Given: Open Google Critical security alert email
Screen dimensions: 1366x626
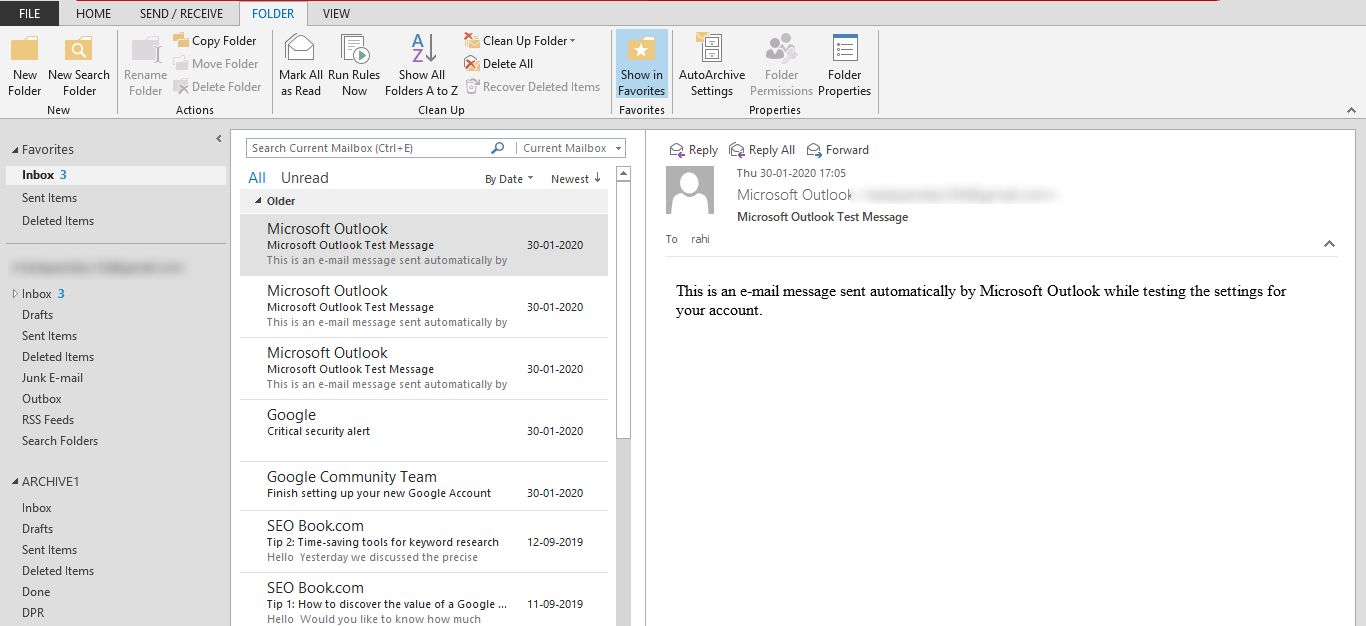Looking at the screenshot, I should (424, 431).
